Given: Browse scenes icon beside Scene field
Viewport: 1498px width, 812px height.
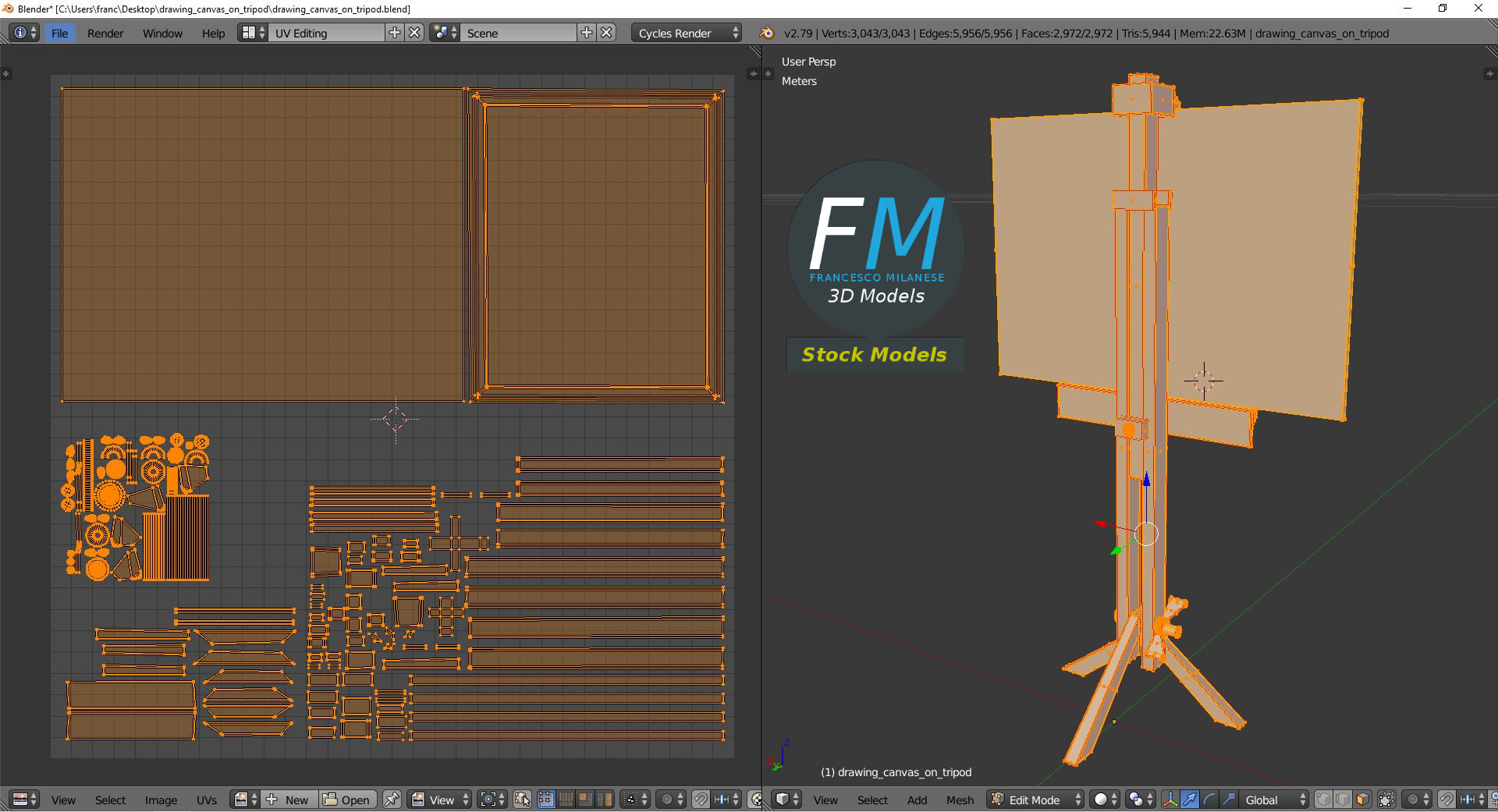Looking at the screenshot, I should pos(445,33).
